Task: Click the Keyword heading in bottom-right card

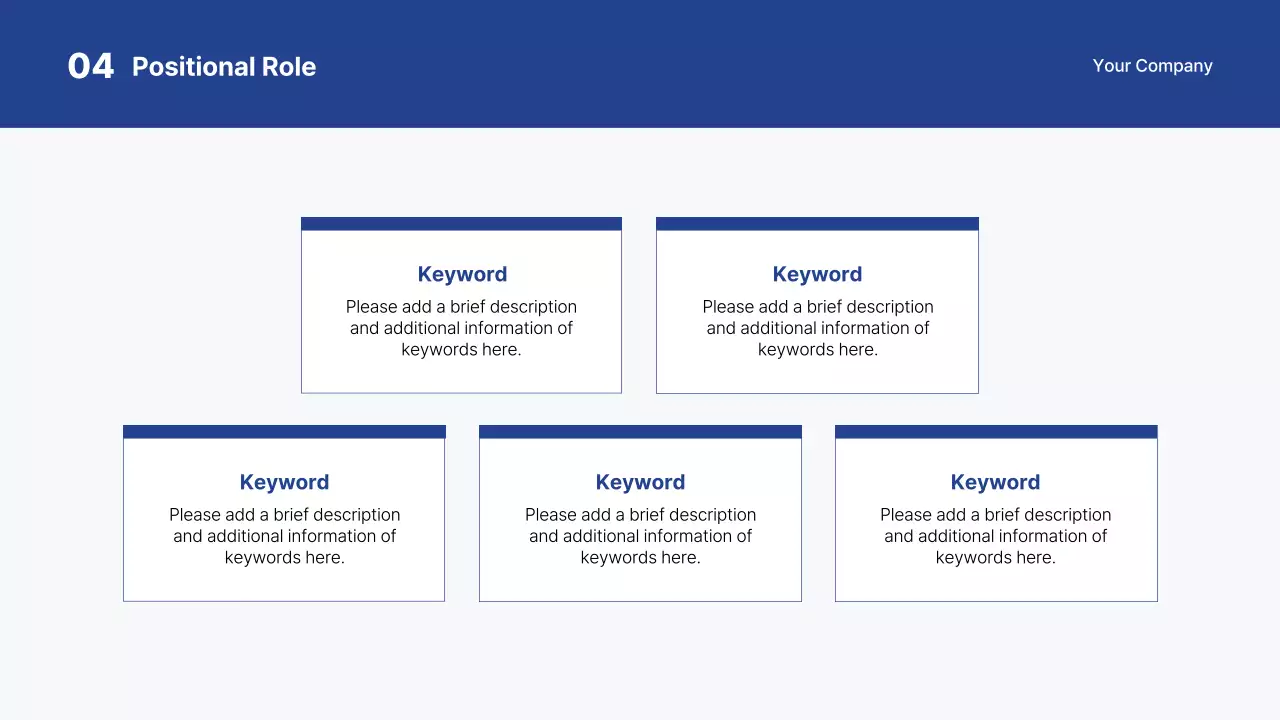Action: point(995,482)
